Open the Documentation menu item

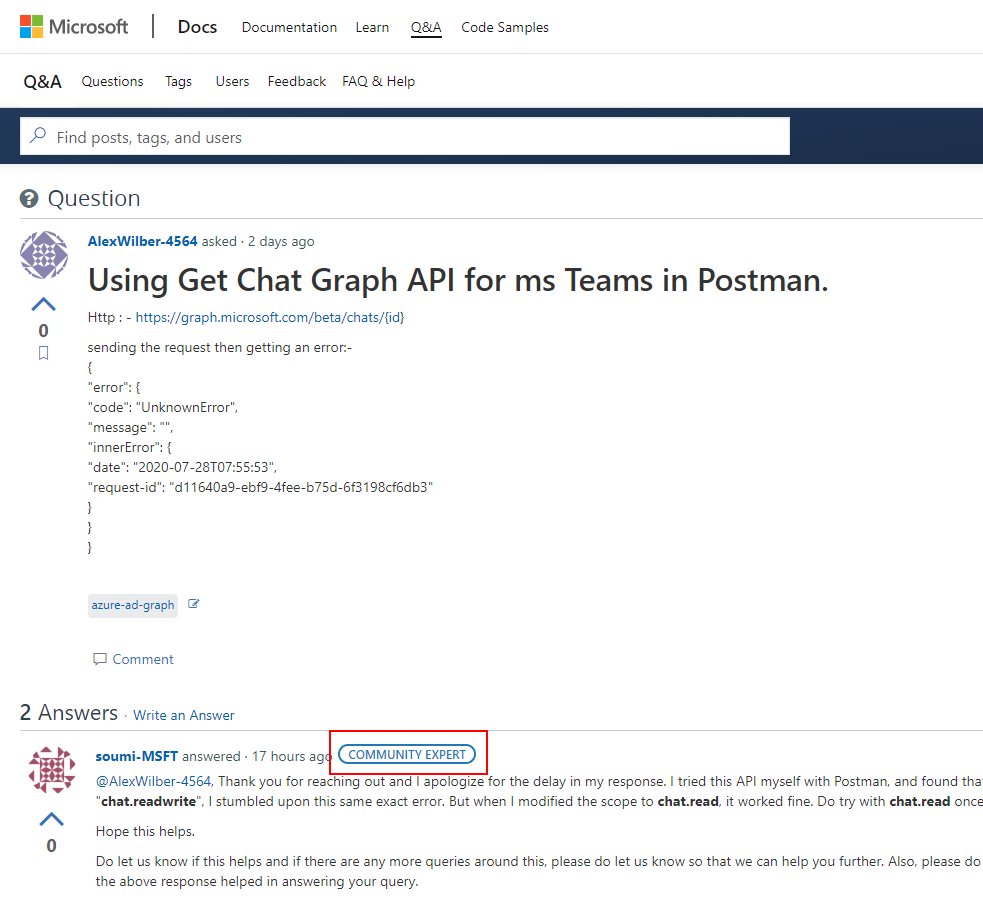[x=290, y=28]
